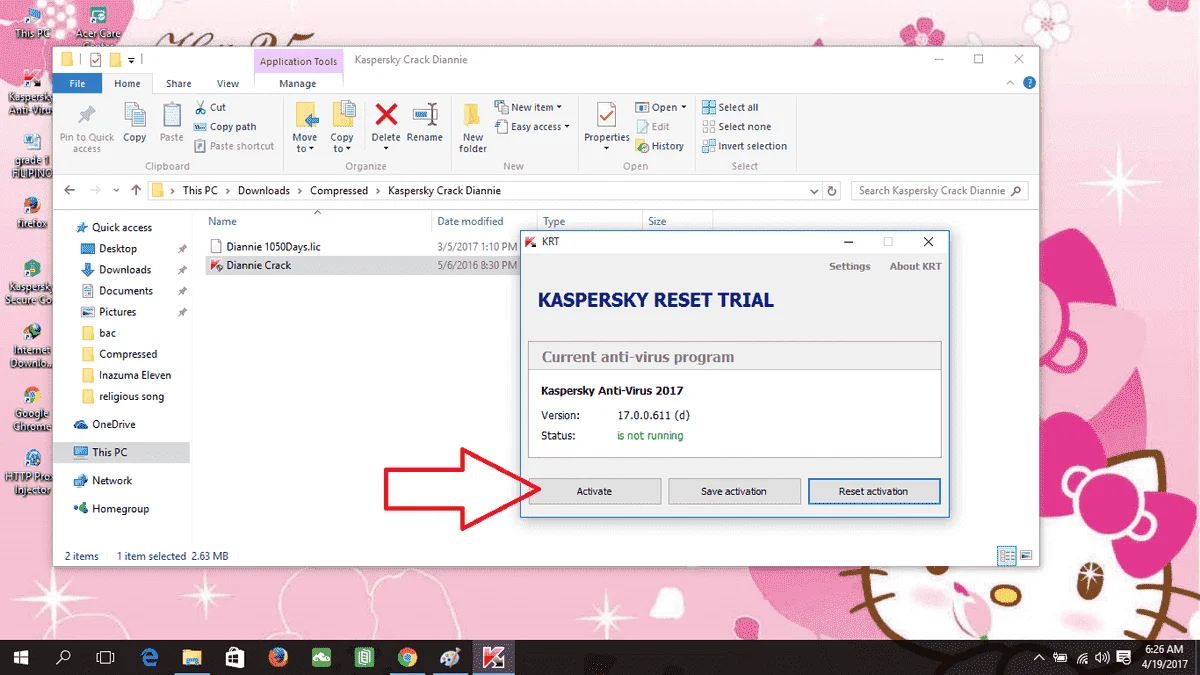
Task: Switch Explorer to Large icons view
Action: 1026,556
